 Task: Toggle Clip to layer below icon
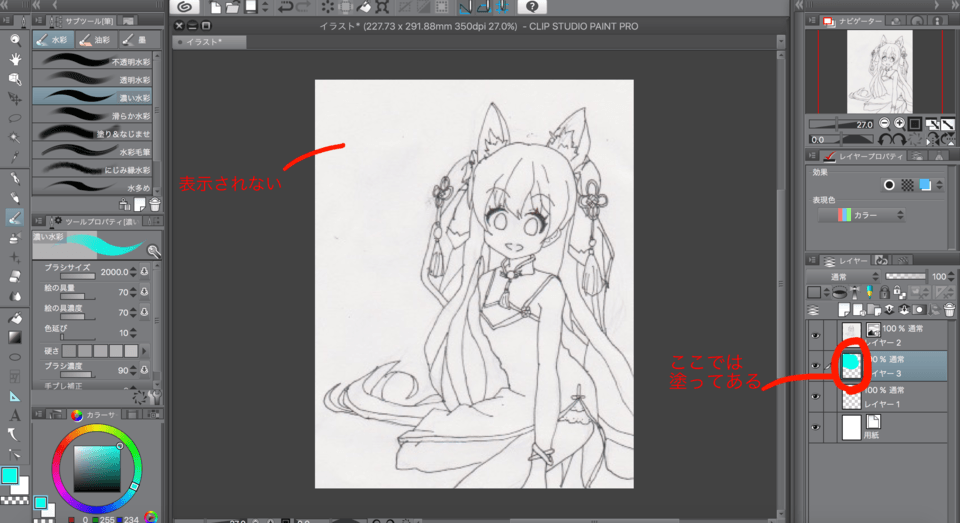[x=840, y=293]
